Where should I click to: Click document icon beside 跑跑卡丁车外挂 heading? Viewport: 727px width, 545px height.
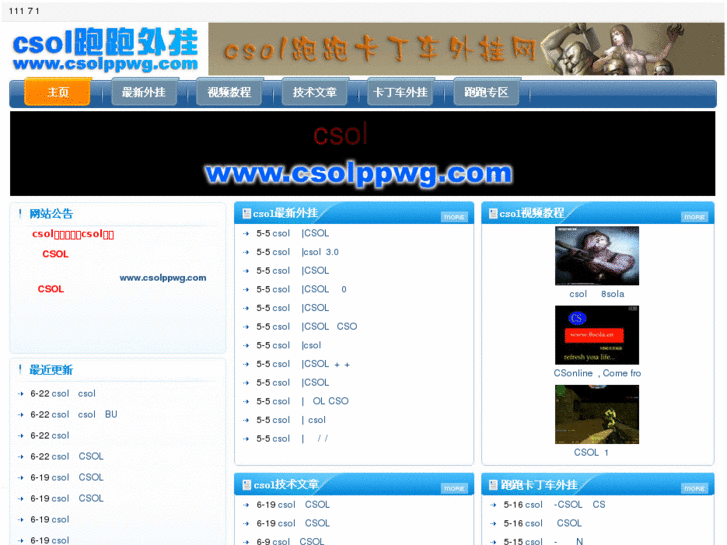493,485
